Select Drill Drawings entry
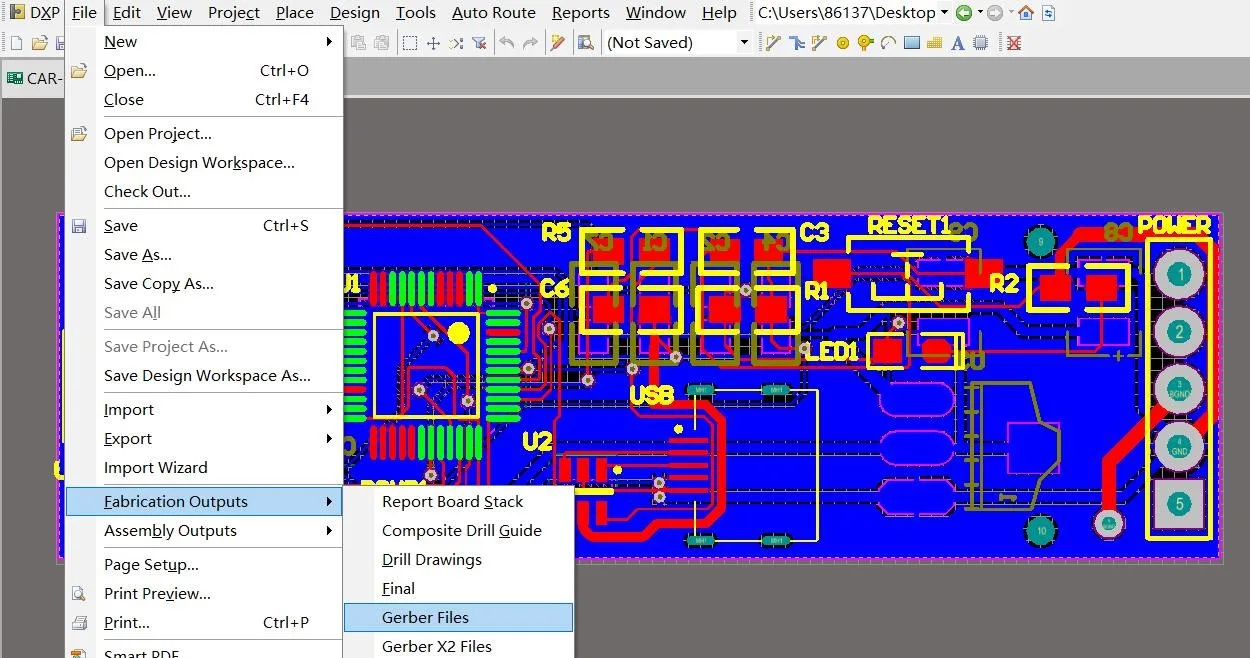 point(459,560)
